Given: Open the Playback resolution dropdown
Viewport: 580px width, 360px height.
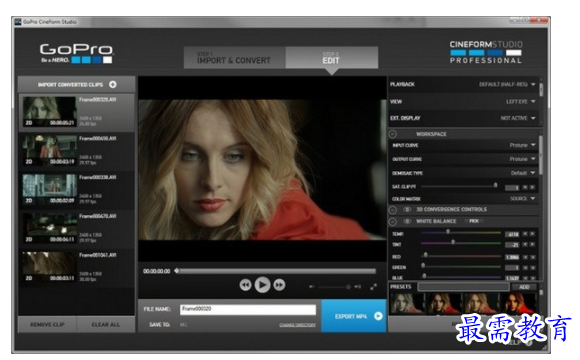Looking at the screenshot, I should (x=507, y=84).
